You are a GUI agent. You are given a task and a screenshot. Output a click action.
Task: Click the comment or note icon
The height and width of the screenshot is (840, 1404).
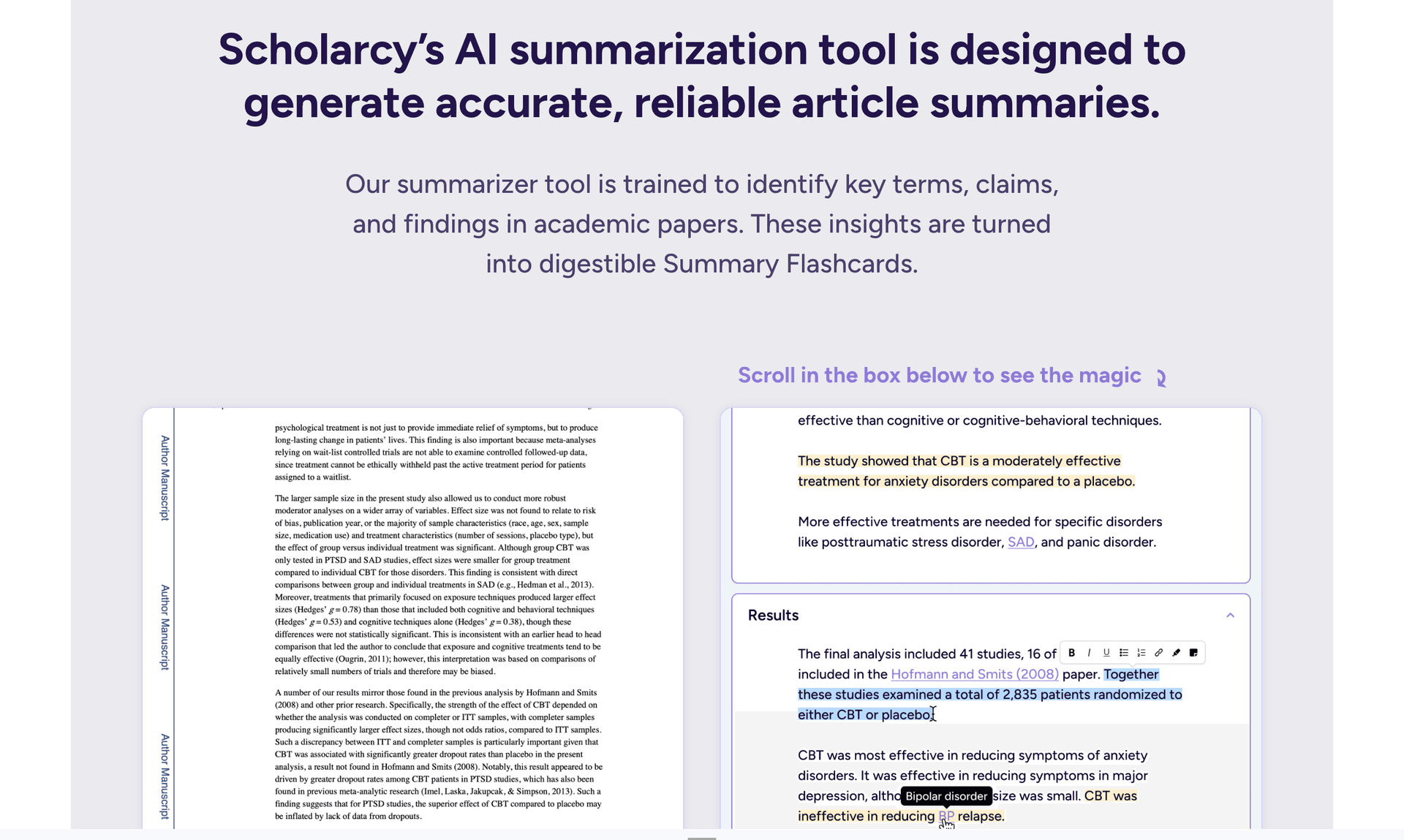[1194, 653]
